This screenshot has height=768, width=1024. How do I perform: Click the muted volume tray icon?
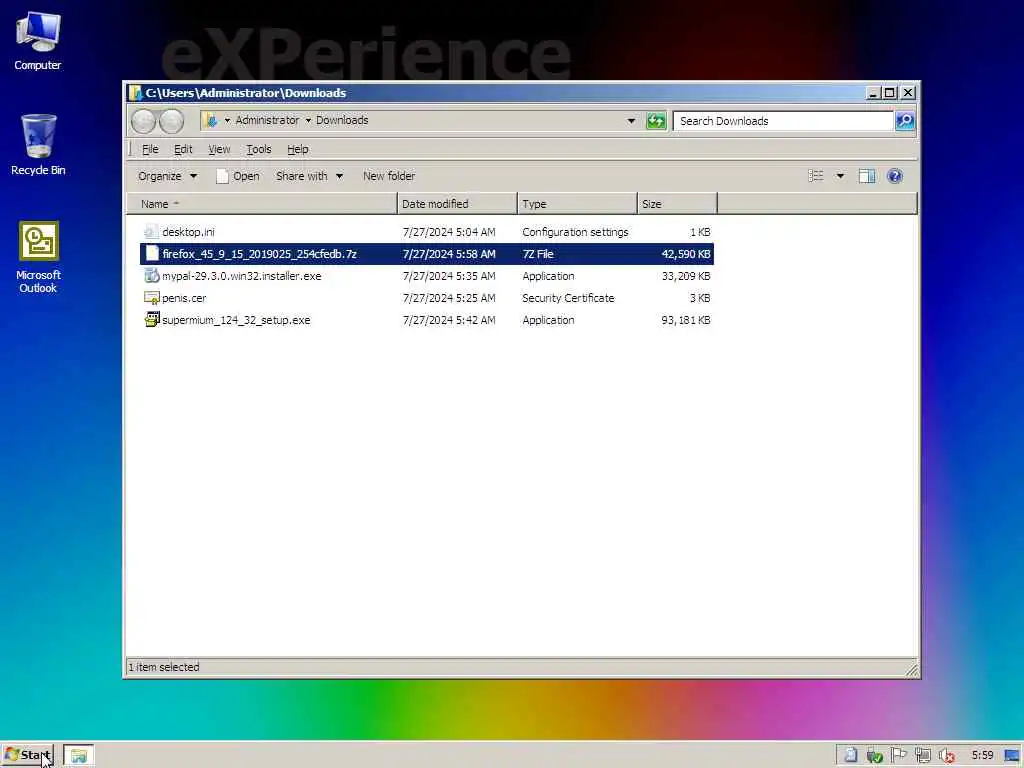point(947,756)
